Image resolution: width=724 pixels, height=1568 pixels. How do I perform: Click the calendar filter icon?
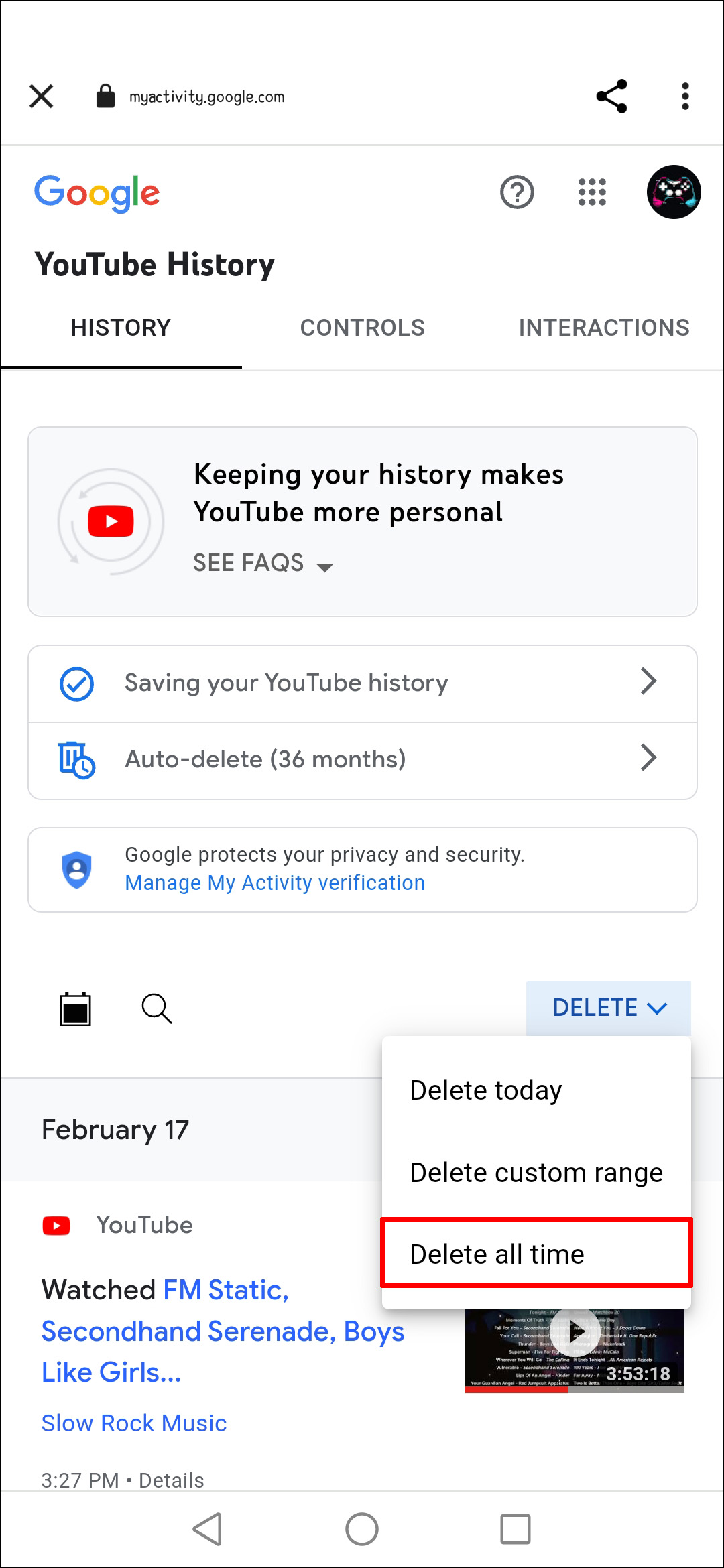(x=75, y=1008)
